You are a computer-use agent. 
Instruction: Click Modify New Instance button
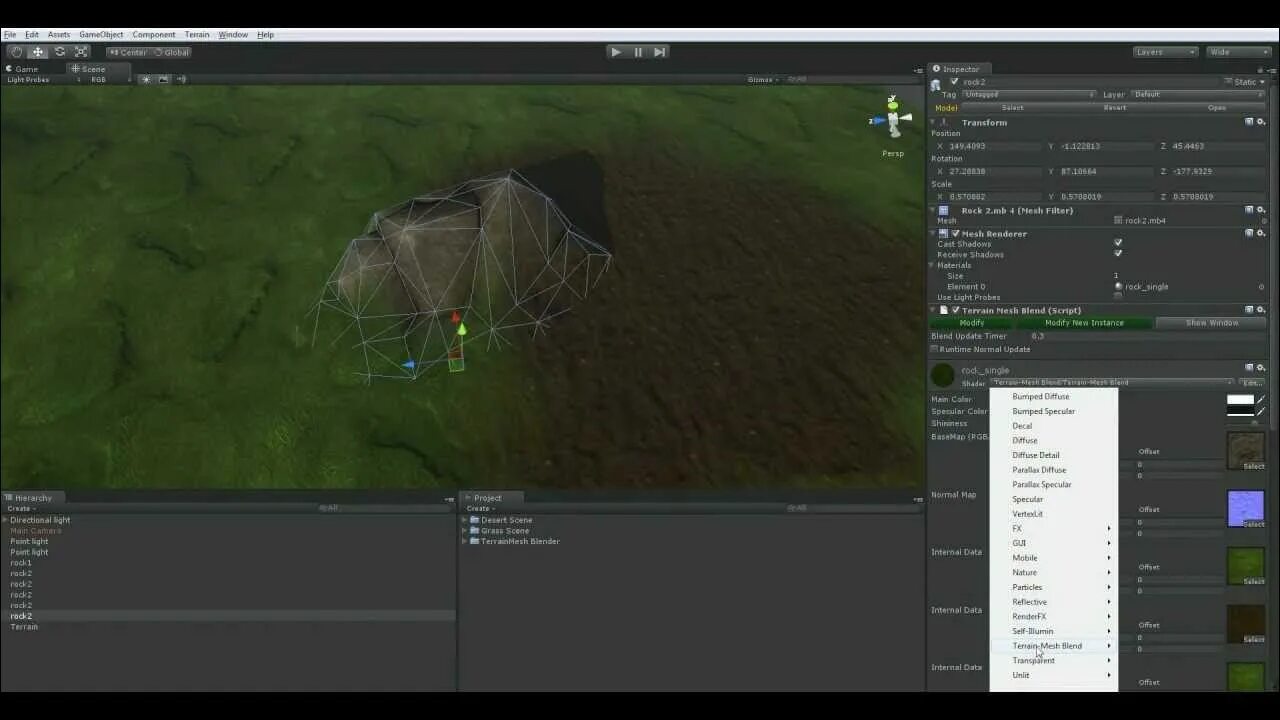(1084, 323)
